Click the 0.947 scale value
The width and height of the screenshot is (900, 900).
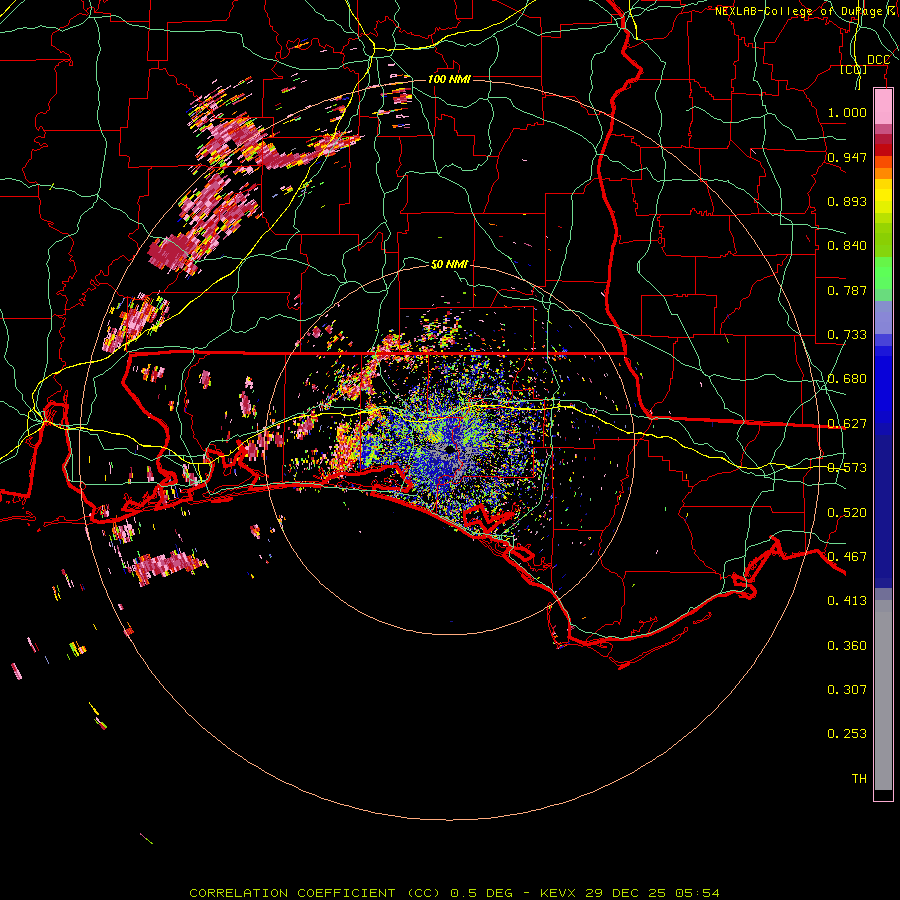click(847, 157)
